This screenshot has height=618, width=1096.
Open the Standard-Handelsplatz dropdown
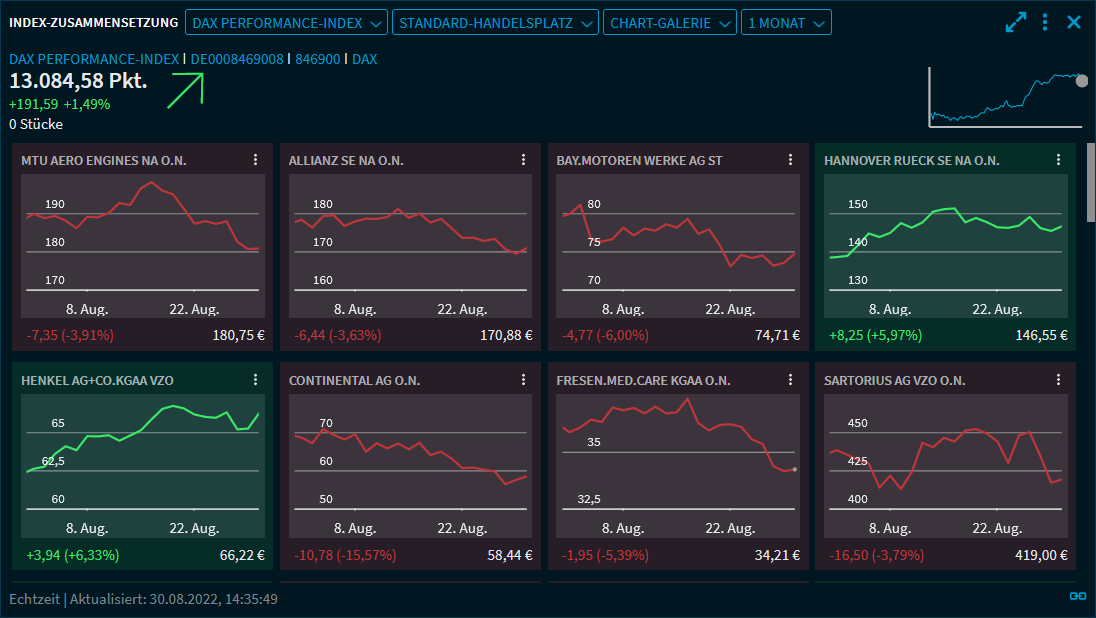pos(495,22)
